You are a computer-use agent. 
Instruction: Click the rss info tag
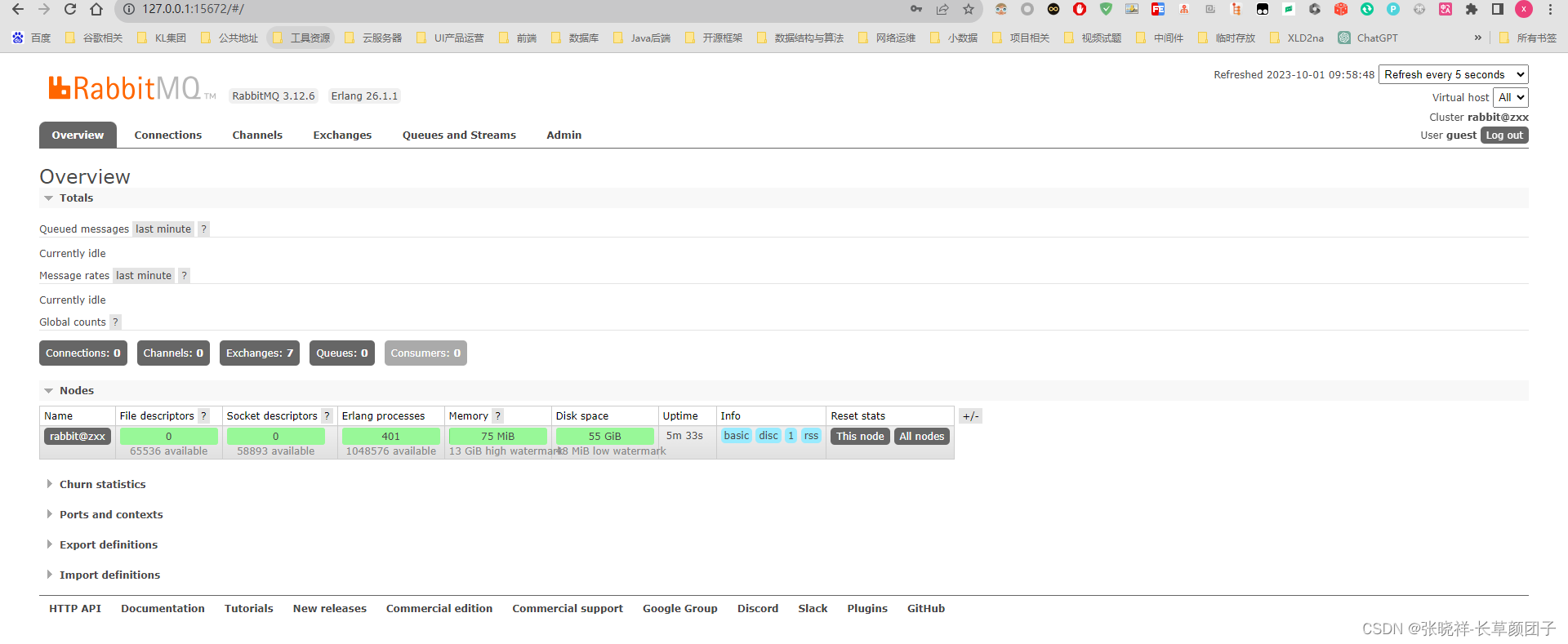click(811, 436)
